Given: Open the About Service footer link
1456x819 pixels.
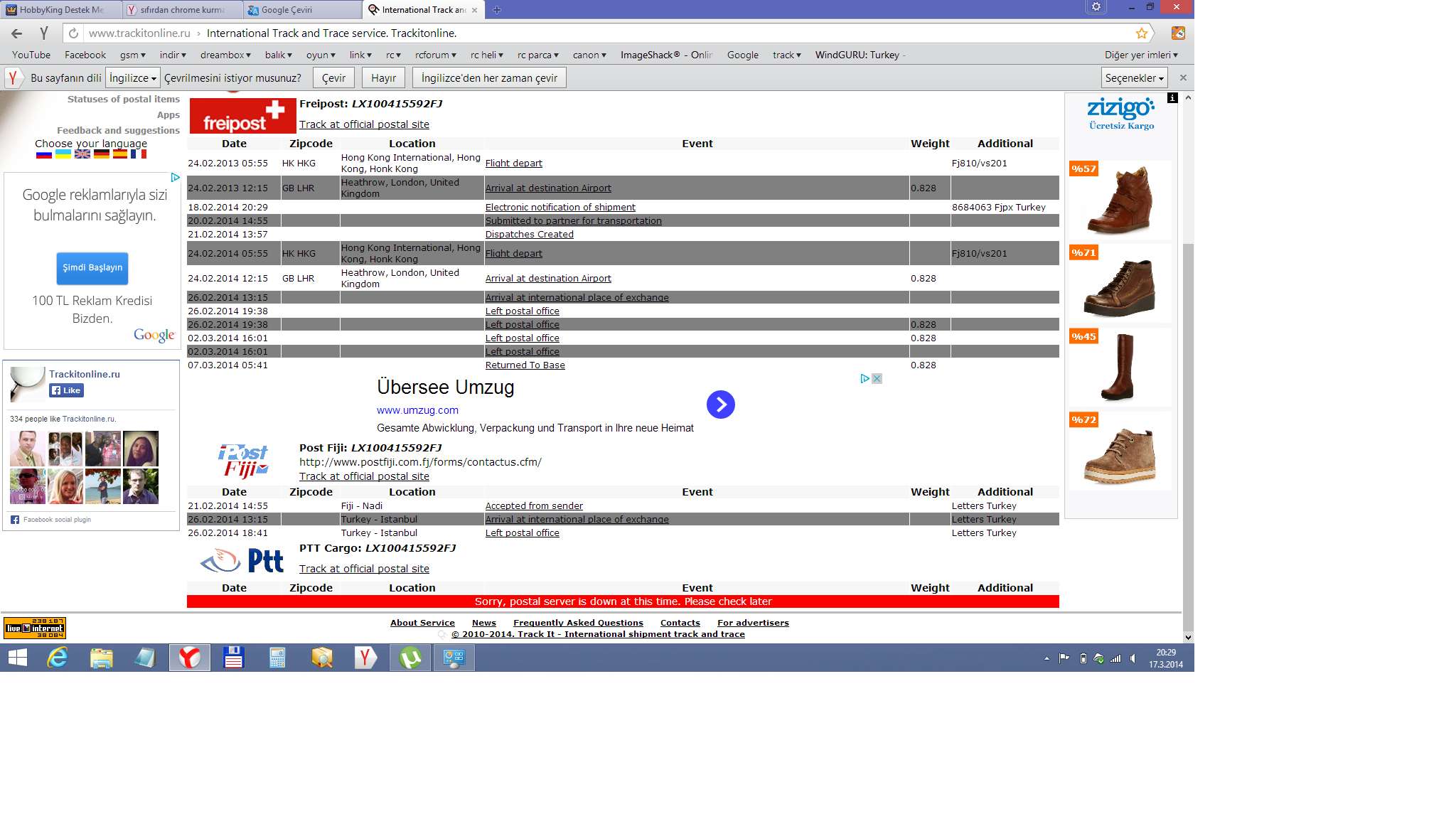Looking at the screenshot, I should click(x=422, y=623).
